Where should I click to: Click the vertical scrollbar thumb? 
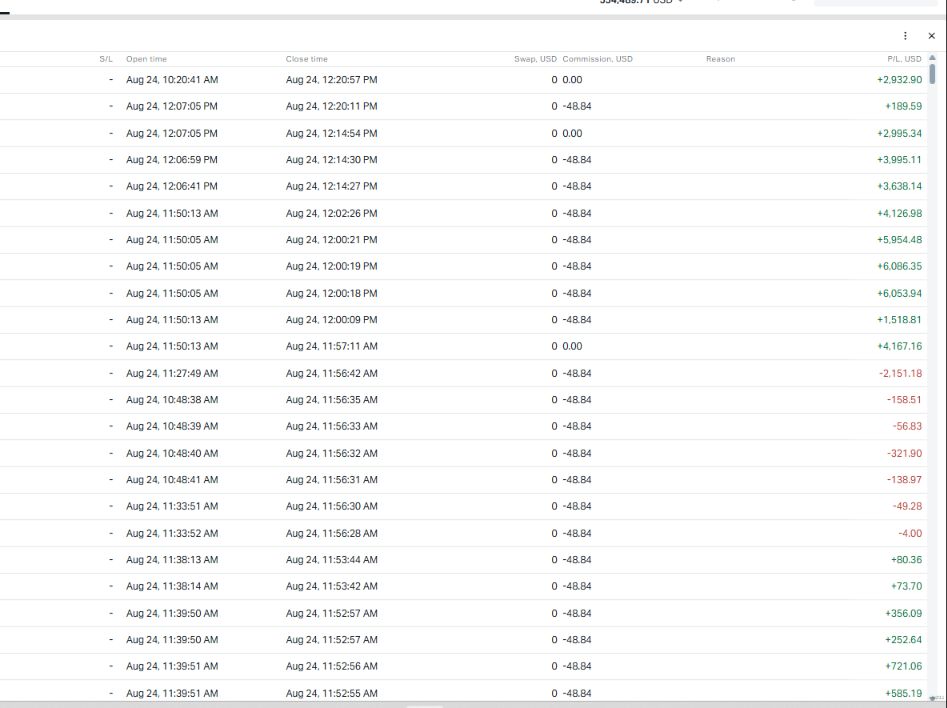pos(932,73)
